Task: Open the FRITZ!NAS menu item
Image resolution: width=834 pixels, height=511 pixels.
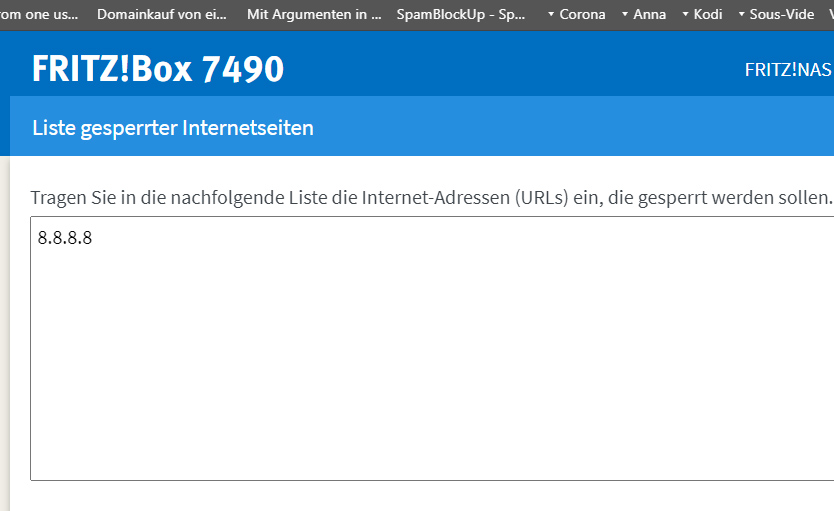Action: 788,70
